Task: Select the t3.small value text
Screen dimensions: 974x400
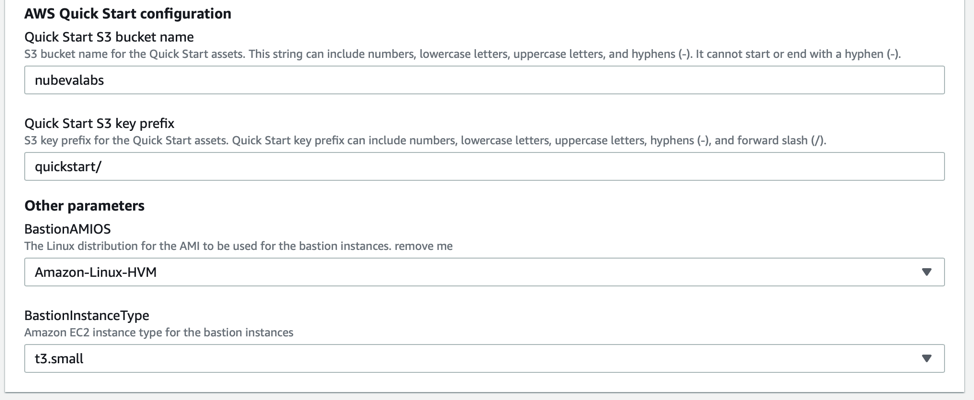Action: pyautogui.click(x=59, y=358)
